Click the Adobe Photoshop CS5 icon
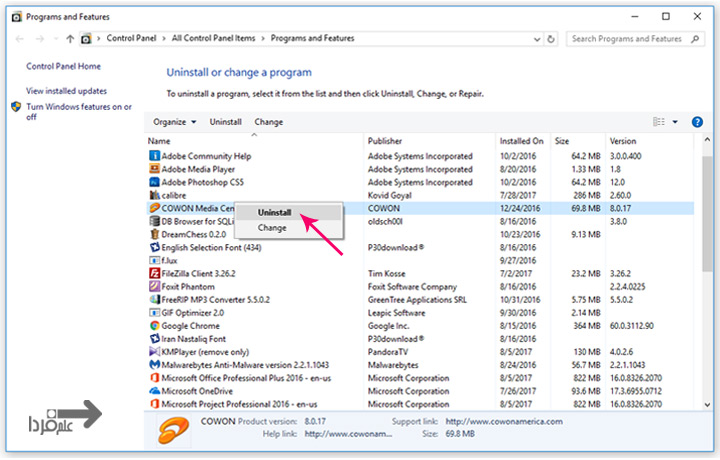720x460 pixels. [154, 183]
